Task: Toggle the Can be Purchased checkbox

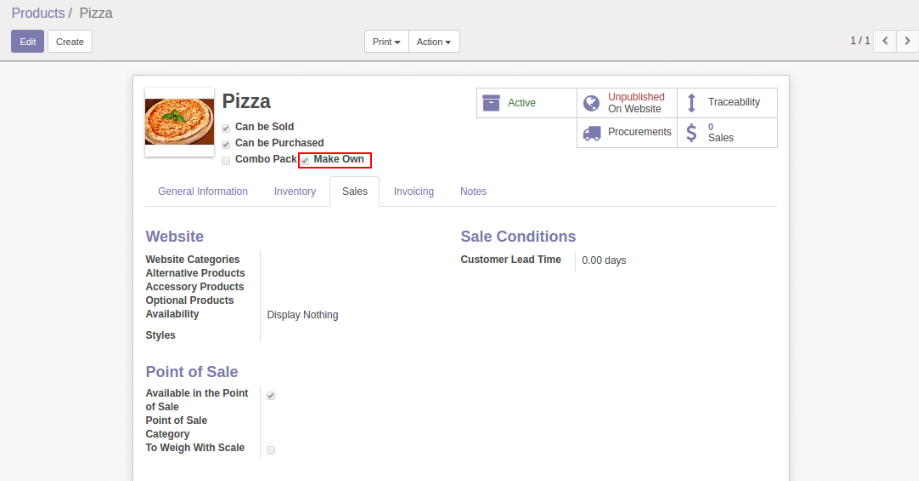Action: tap(226, 144)
